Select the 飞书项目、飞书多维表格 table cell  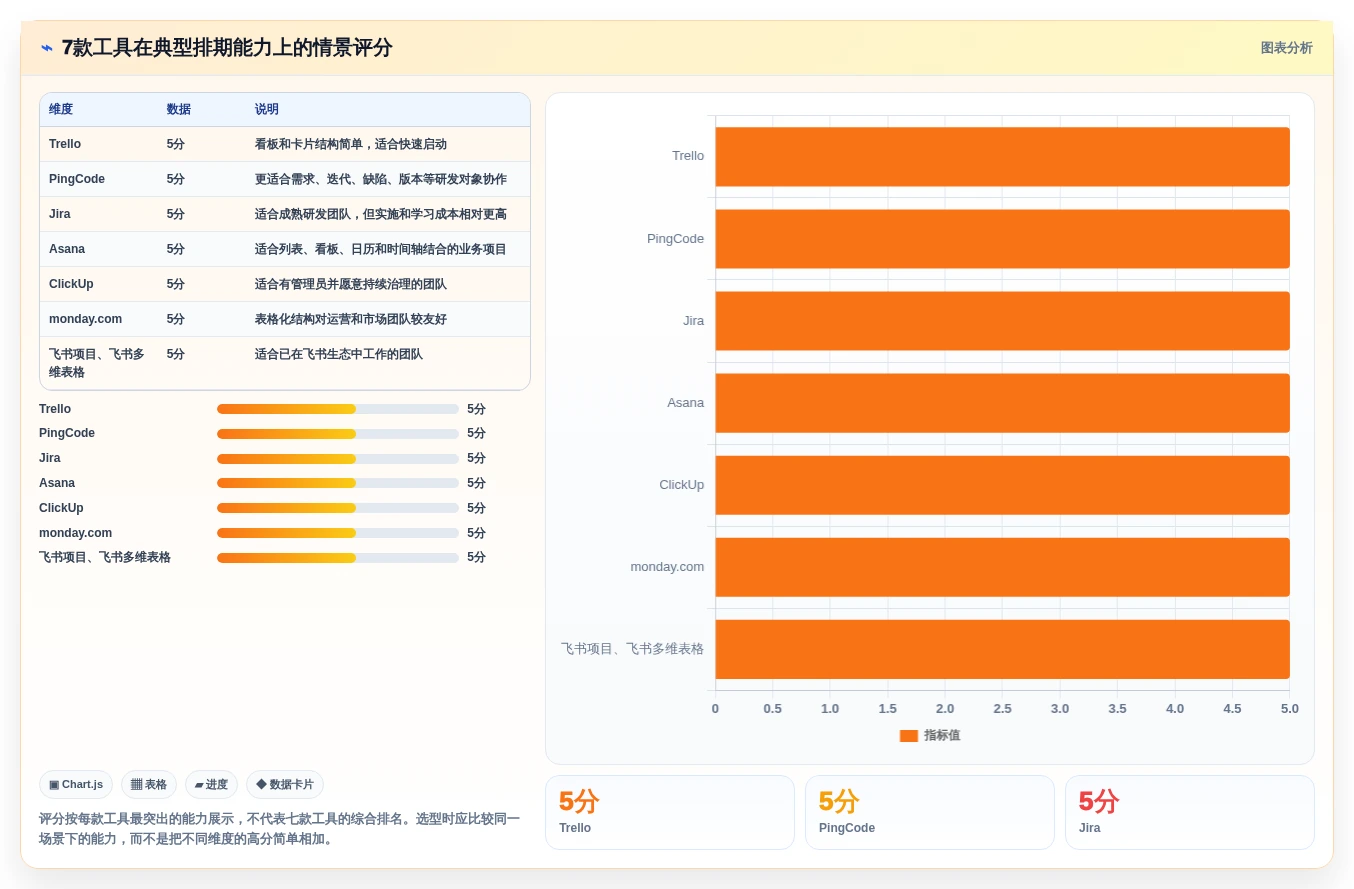pos(97,363)
